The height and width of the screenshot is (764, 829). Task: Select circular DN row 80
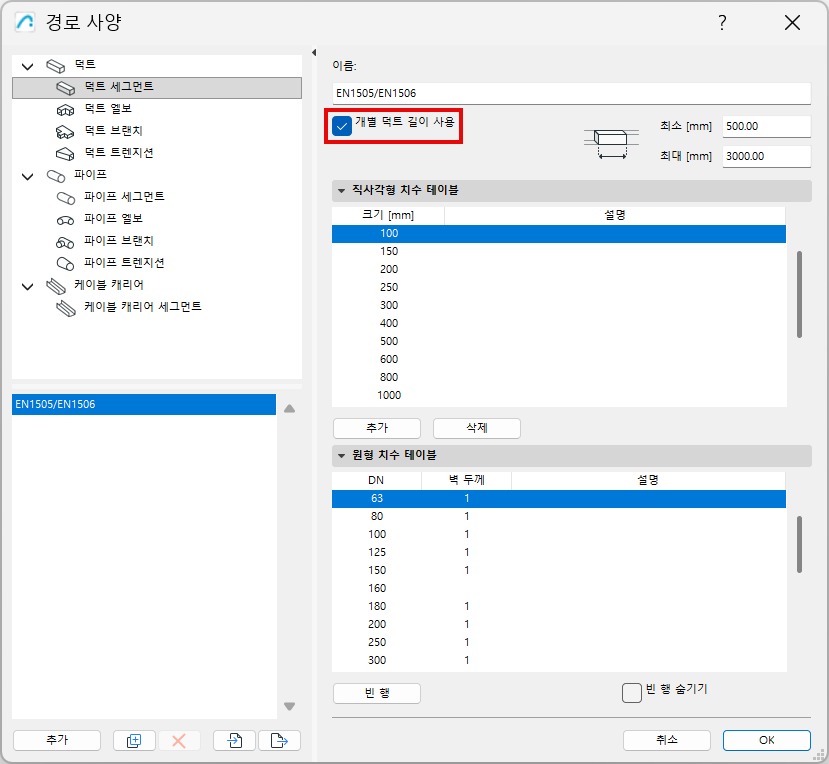(x=559, y=517)
